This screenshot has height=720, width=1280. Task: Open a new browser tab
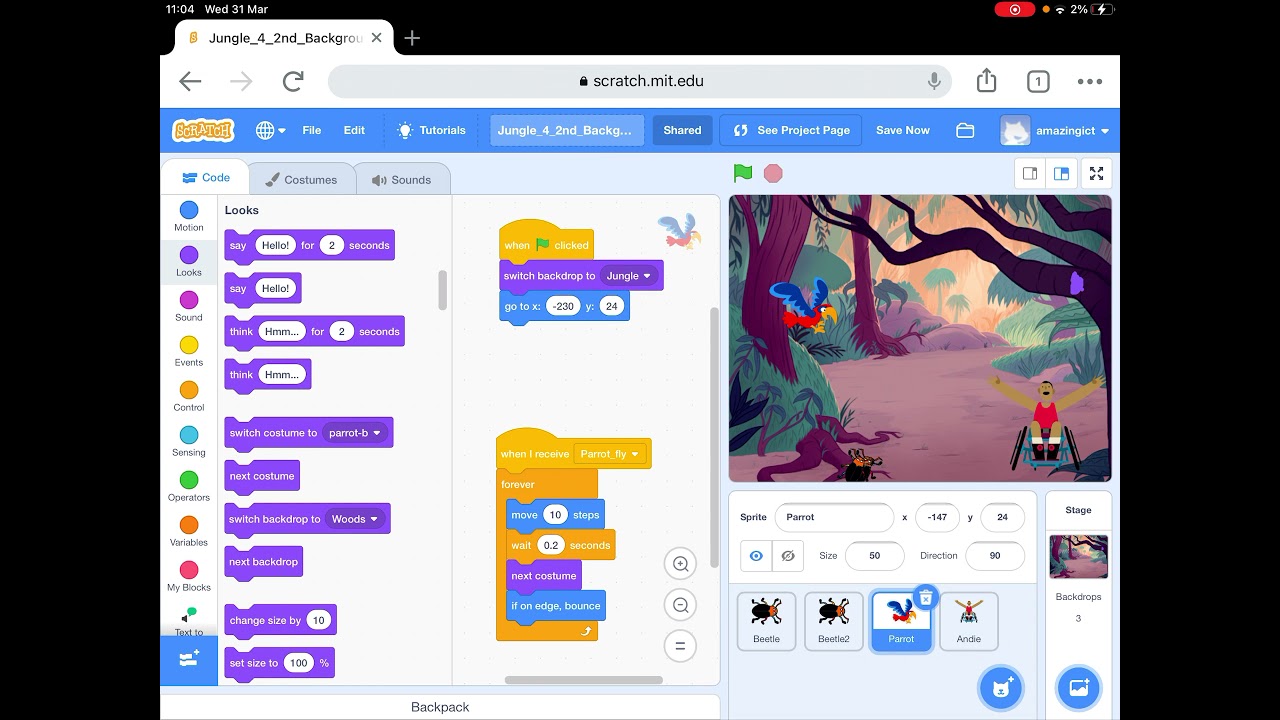[412, 38]
